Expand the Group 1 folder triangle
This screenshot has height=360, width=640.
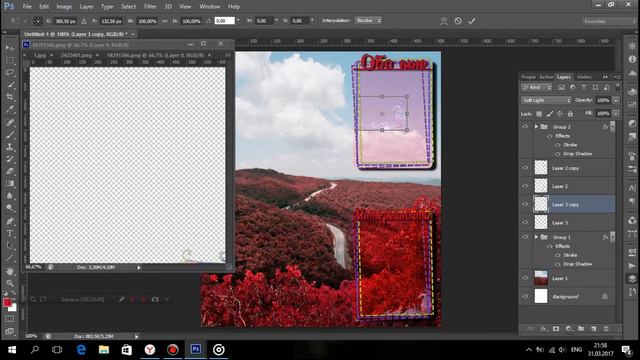pos(536,237)
